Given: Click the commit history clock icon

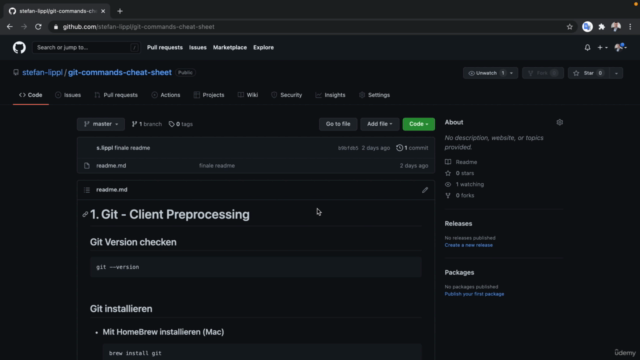Looking at the screenshot, I should tap(399, 148).
